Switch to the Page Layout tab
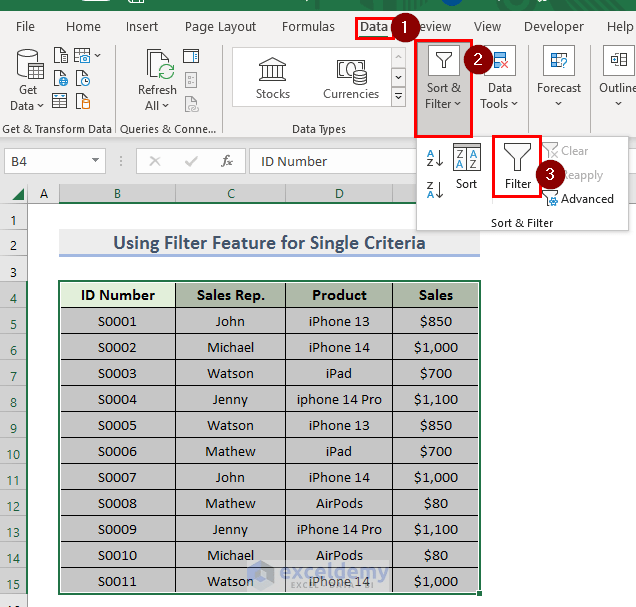Viewport: 636px width, 607px height. (220, 27)
